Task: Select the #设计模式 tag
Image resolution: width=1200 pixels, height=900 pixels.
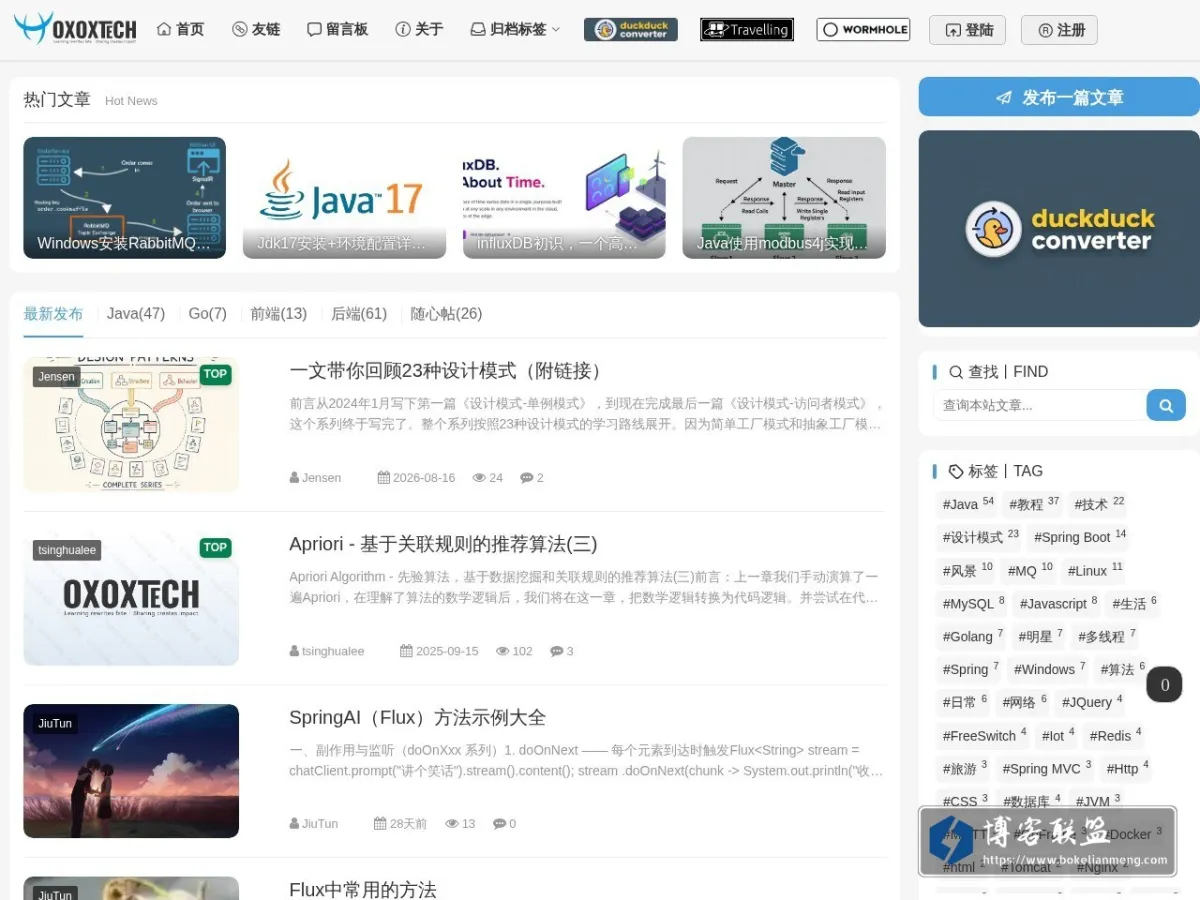Action: click(x=980, y=537)
